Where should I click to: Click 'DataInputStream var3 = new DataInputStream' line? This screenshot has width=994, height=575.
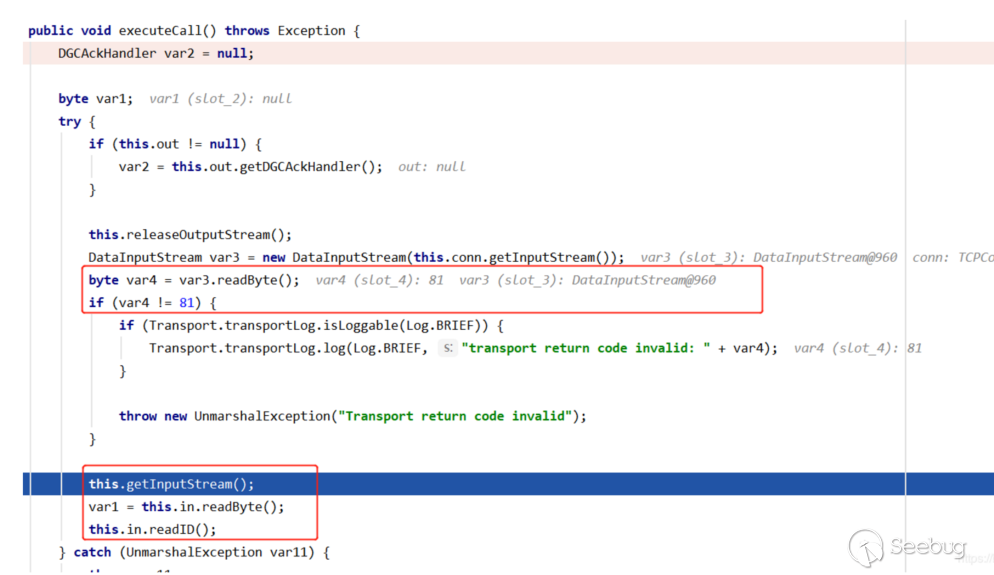pos(356,257)
